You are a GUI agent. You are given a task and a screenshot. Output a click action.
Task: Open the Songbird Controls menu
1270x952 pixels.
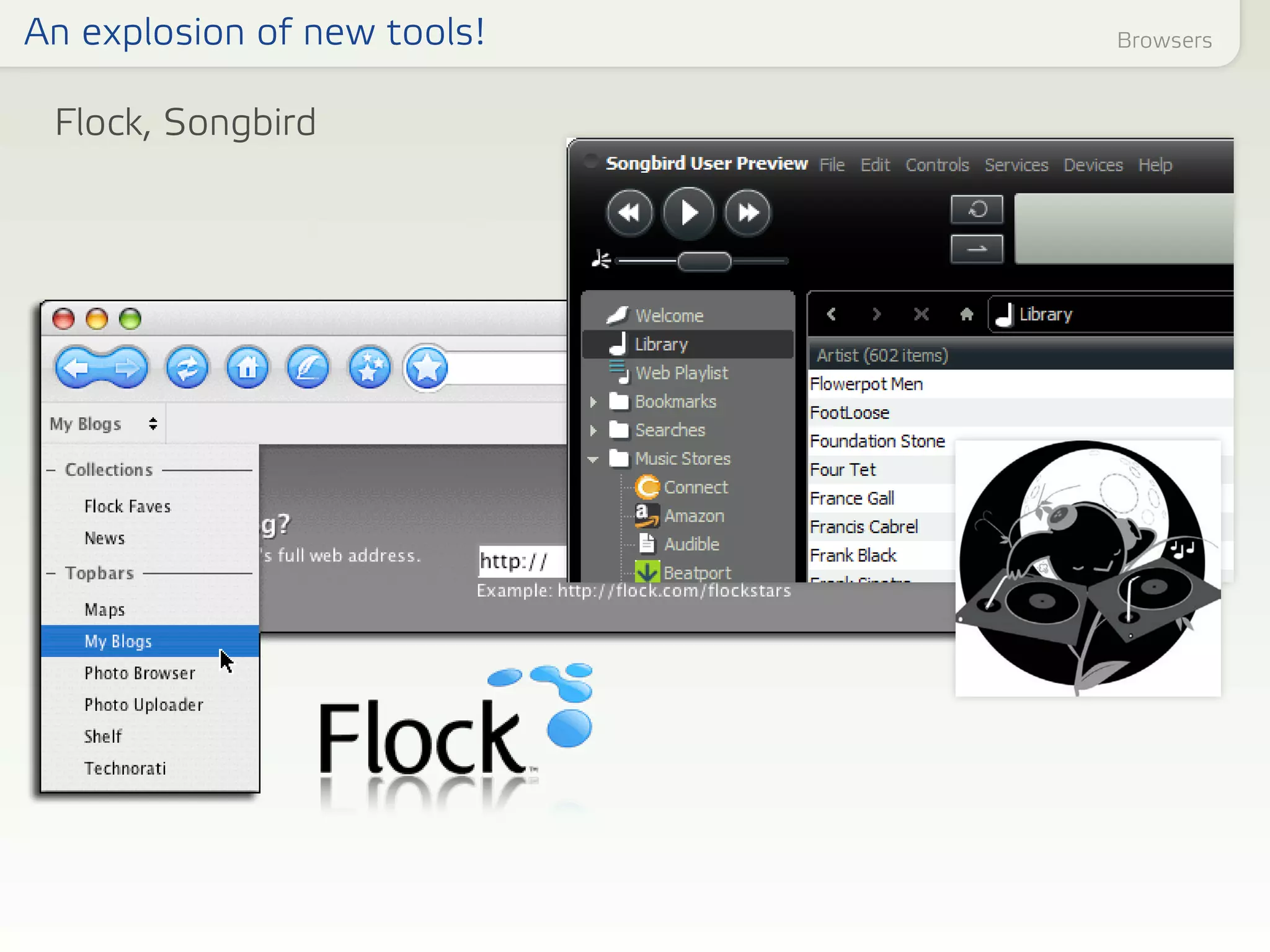click(x=936, y=165)
